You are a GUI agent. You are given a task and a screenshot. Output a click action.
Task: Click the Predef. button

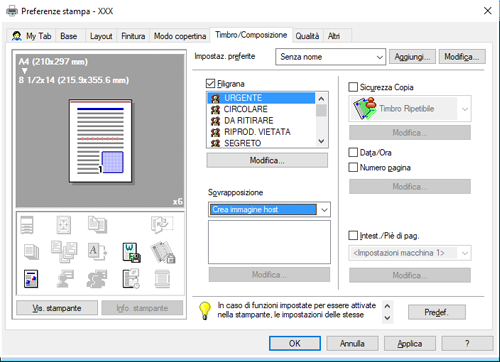pos(437,312)
